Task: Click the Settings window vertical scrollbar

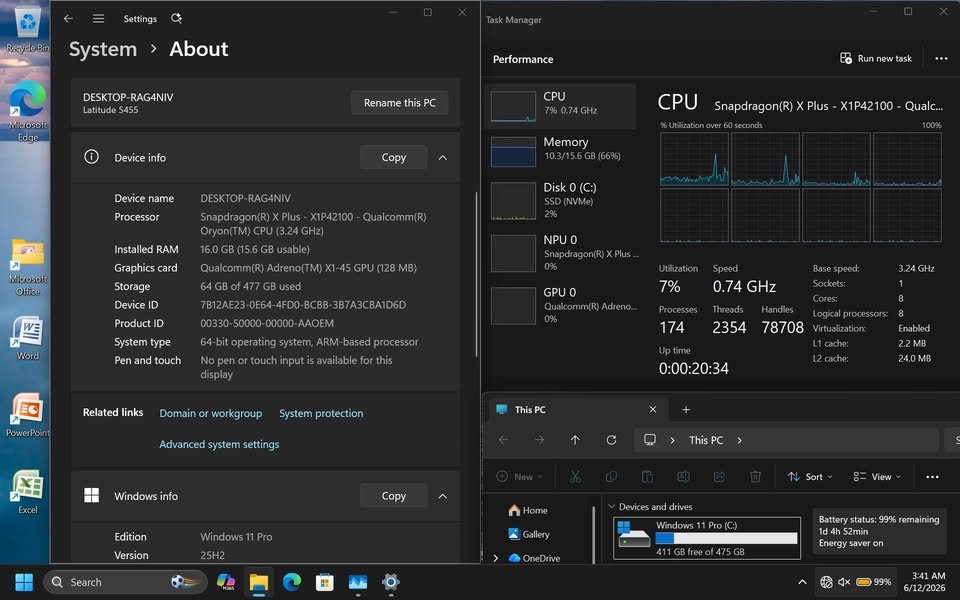Action: [476, 274]
